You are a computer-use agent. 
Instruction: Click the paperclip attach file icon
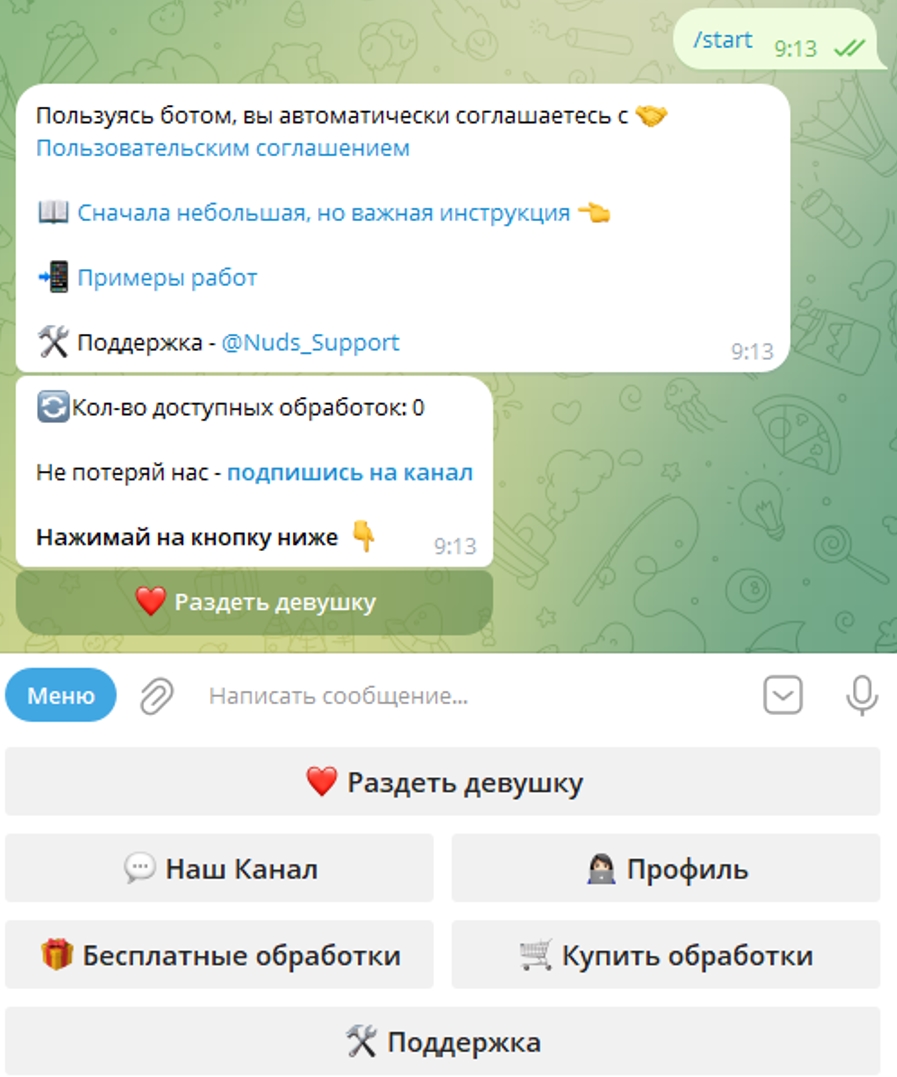[x=157, y=696]
